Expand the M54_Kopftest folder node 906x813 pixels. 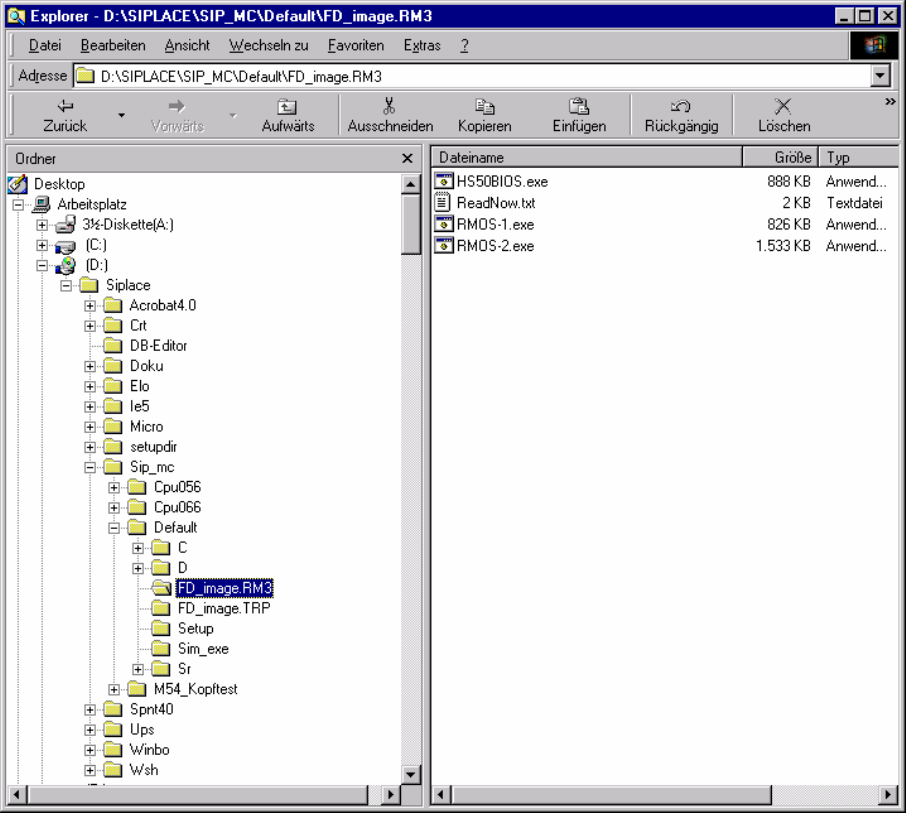coord(114,689)
